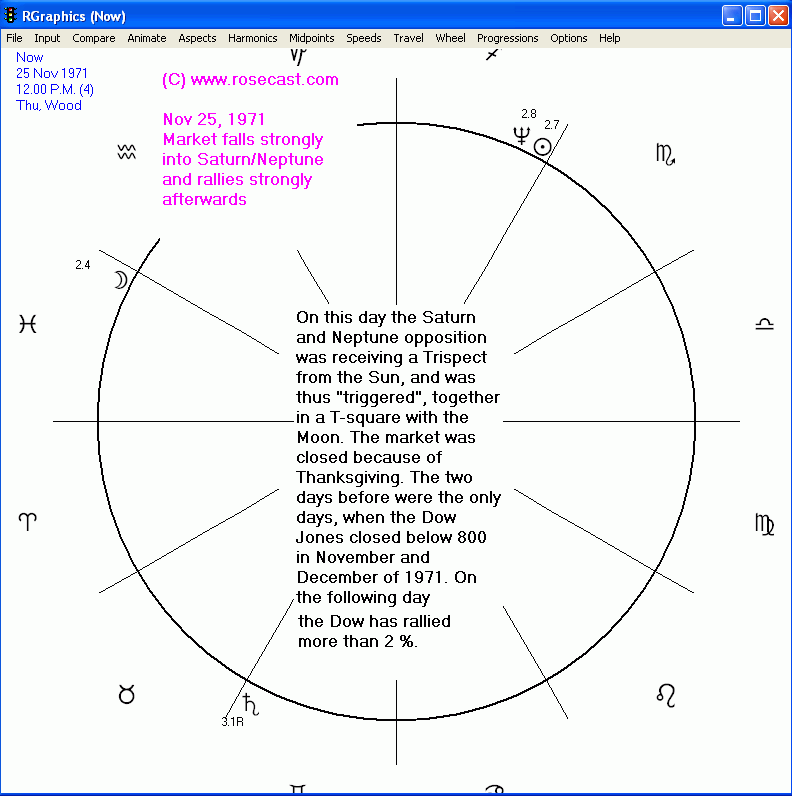792x796 pixels.
Task: Click the www.rosecast.com copyright text
Action: pyautogui.click(x=250, y=80)
